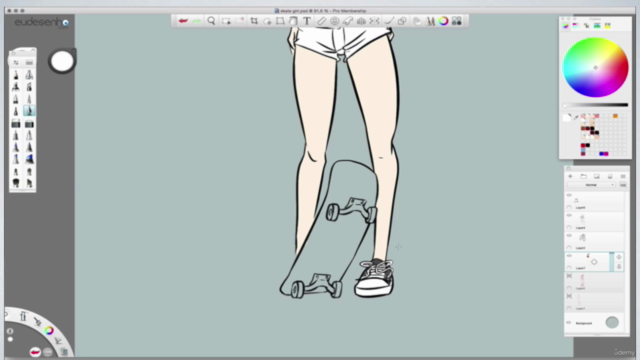
Task: Click the green Redo arrow in the toolbar
Action: pyautogui.click(x=197, y=21)
